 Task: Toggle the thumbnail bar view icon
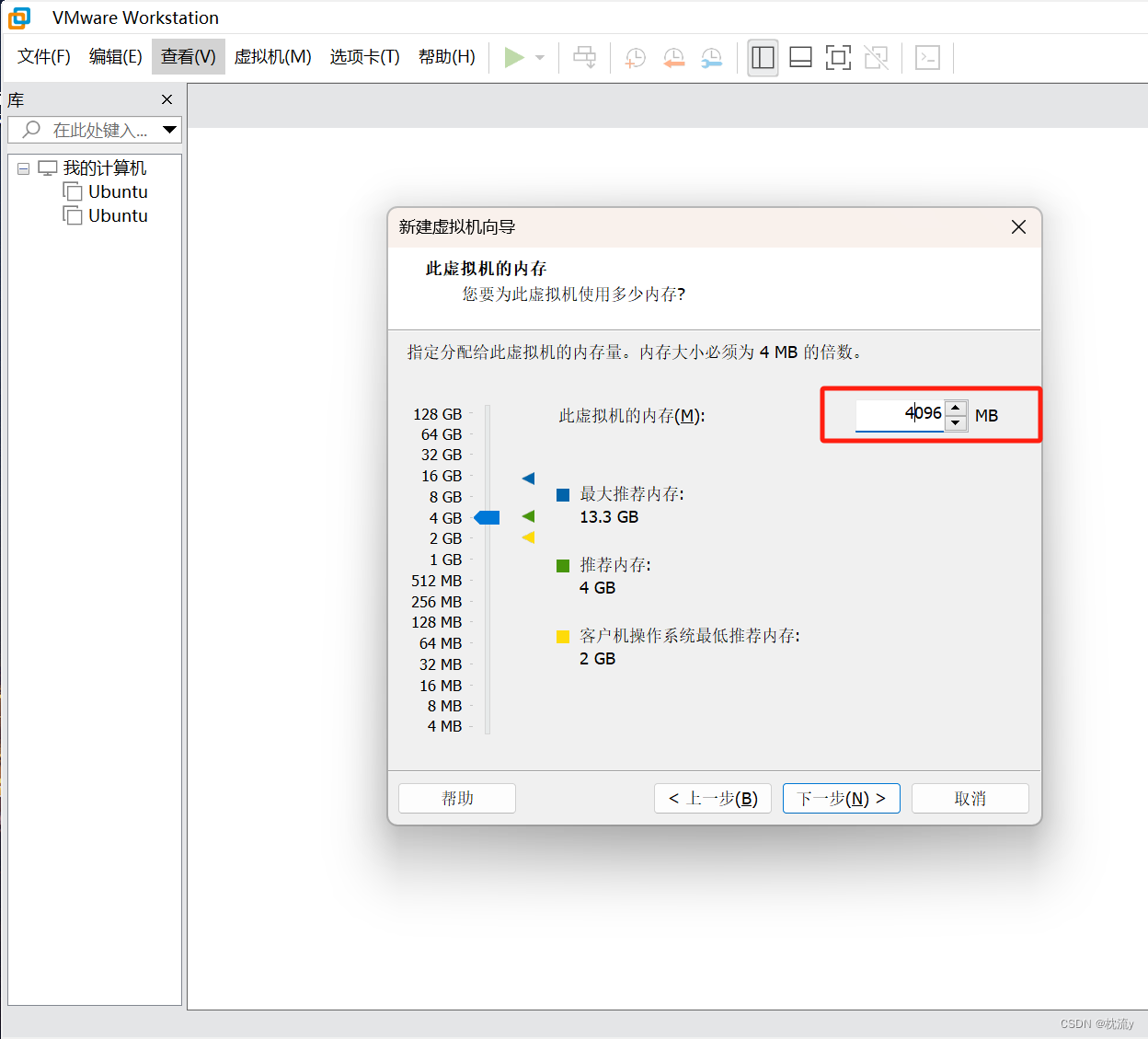point(801,58)
